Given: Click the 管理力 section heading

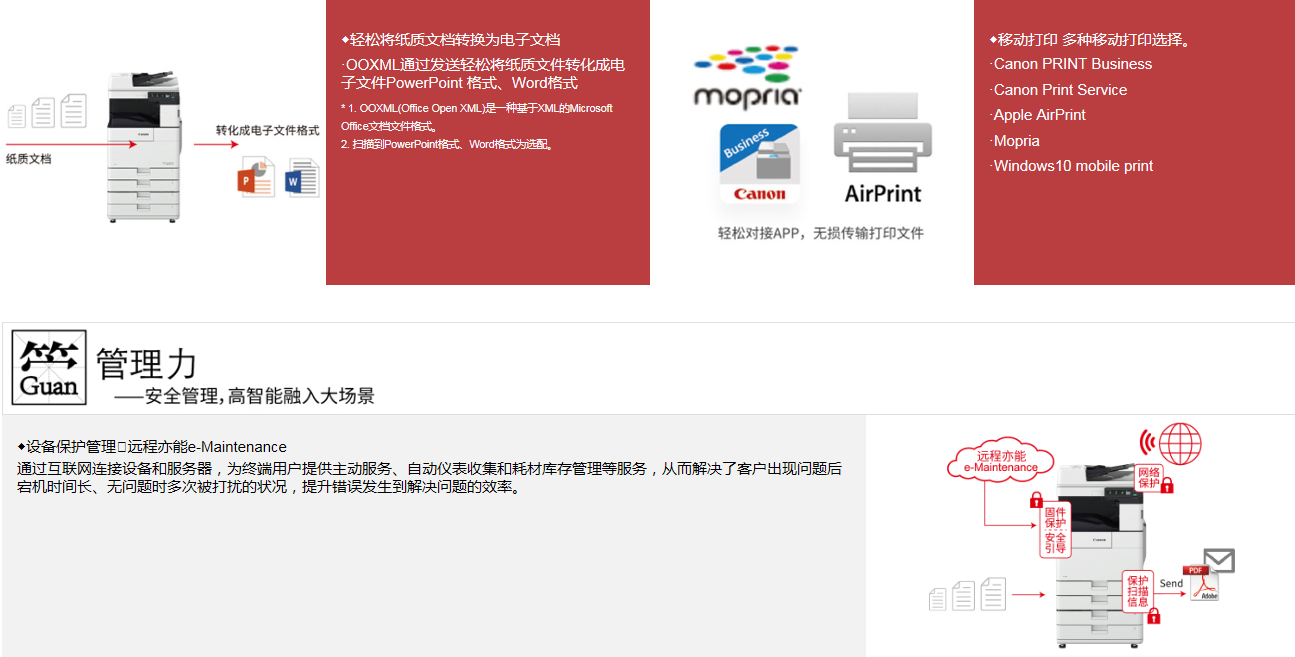Looking at the screenshot, I should (146, 363).
